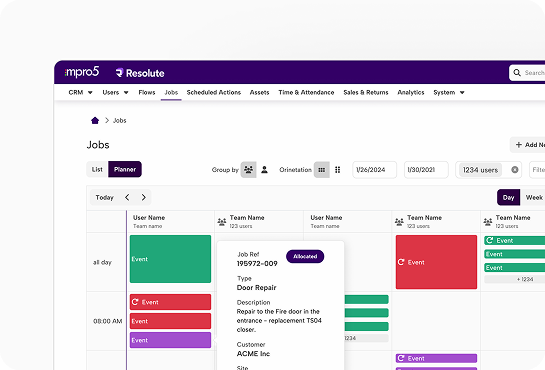Group by single user icon
The height and width of the screenshot is (370, 545).
tap(265, 170)
